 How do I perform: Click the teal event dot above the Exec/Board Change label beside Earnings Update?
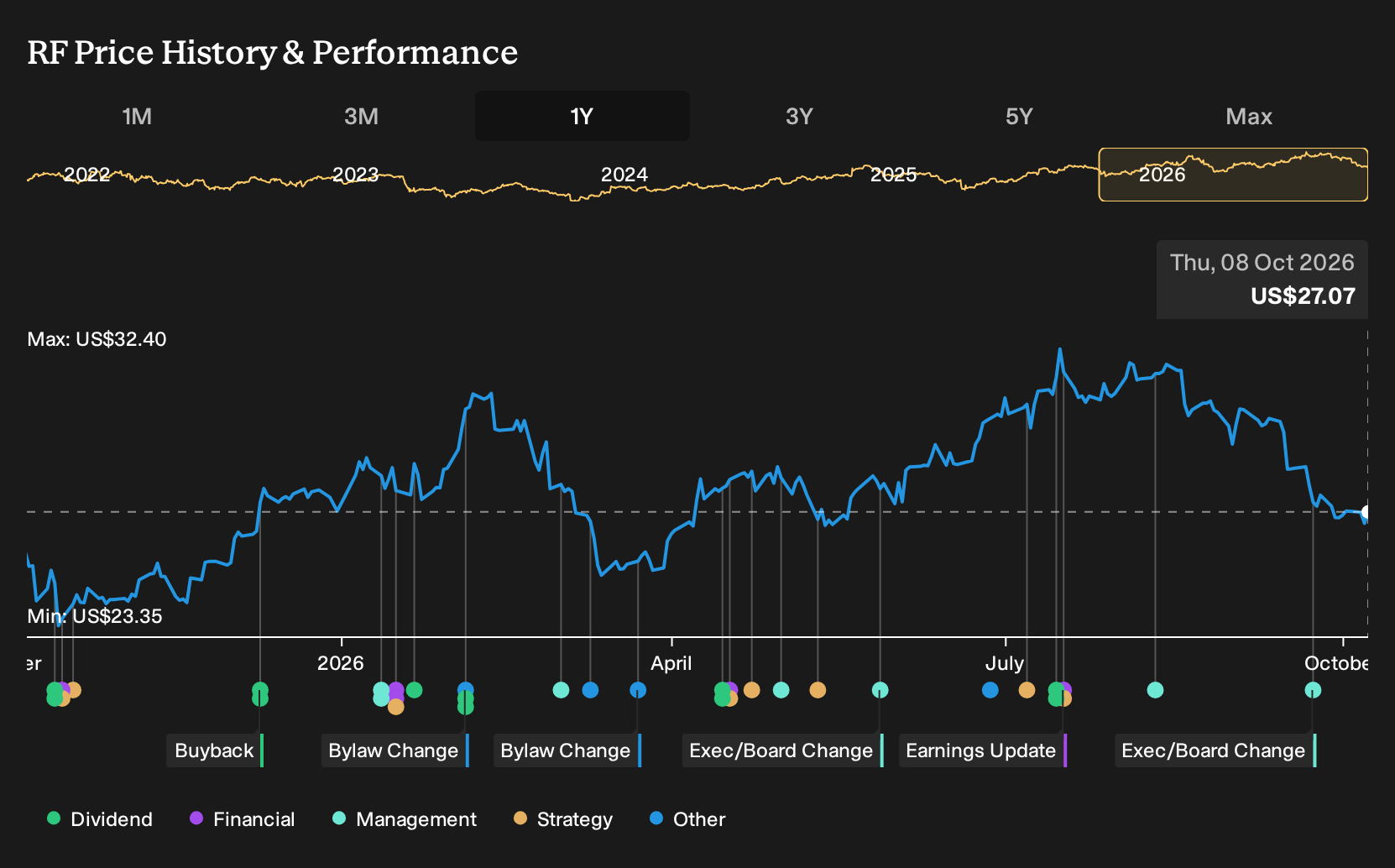(x=880, y=690)
